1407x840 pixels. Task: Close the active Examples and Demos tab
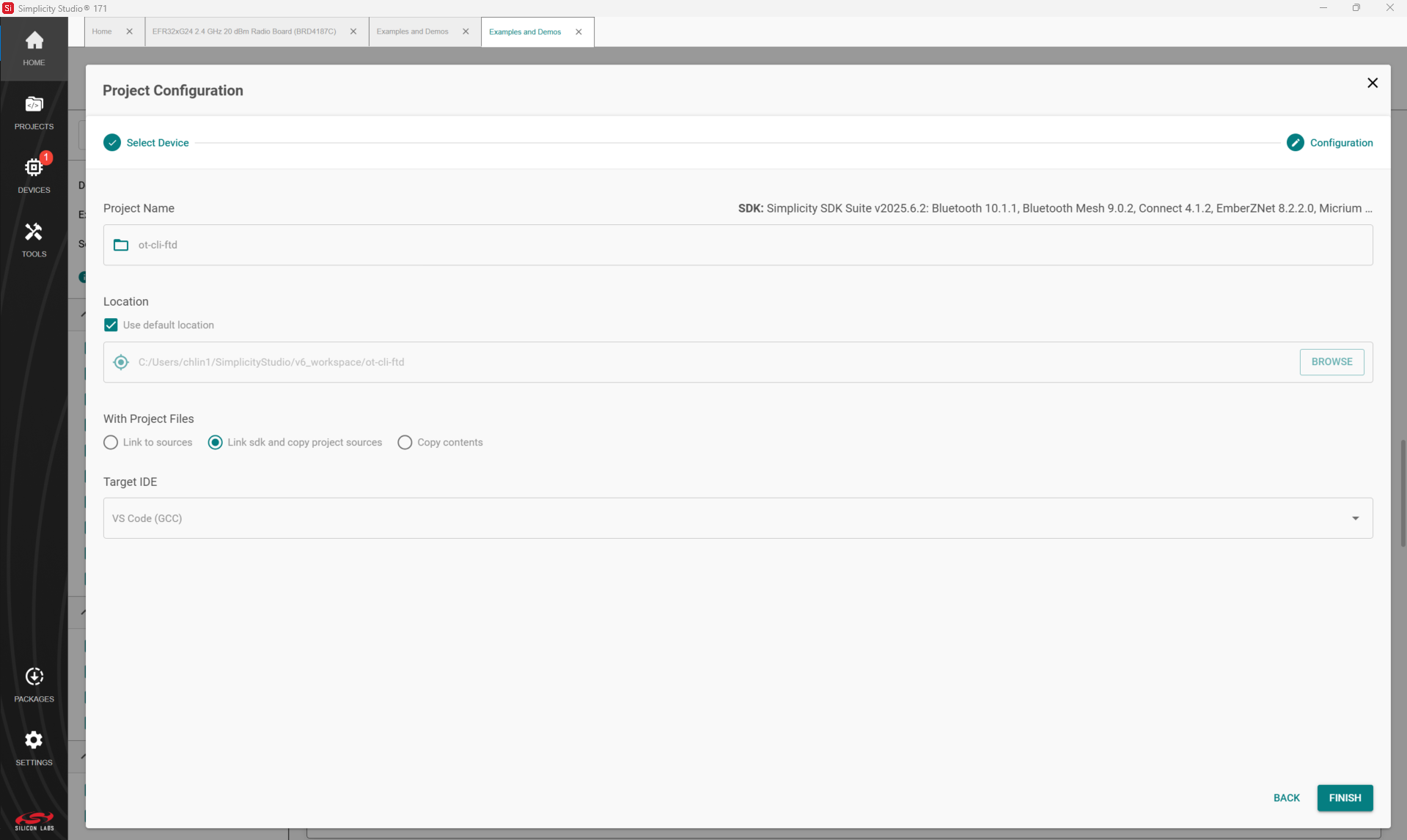pos(578,32)
